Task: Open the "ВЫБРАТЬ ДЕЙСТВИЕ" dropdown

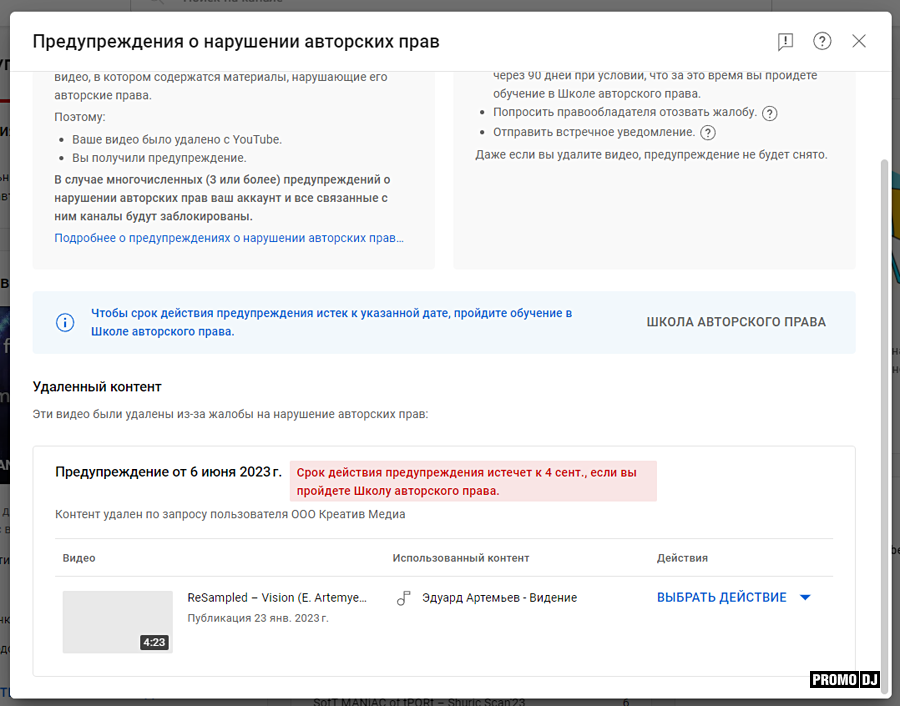Action: pos(722,598)
